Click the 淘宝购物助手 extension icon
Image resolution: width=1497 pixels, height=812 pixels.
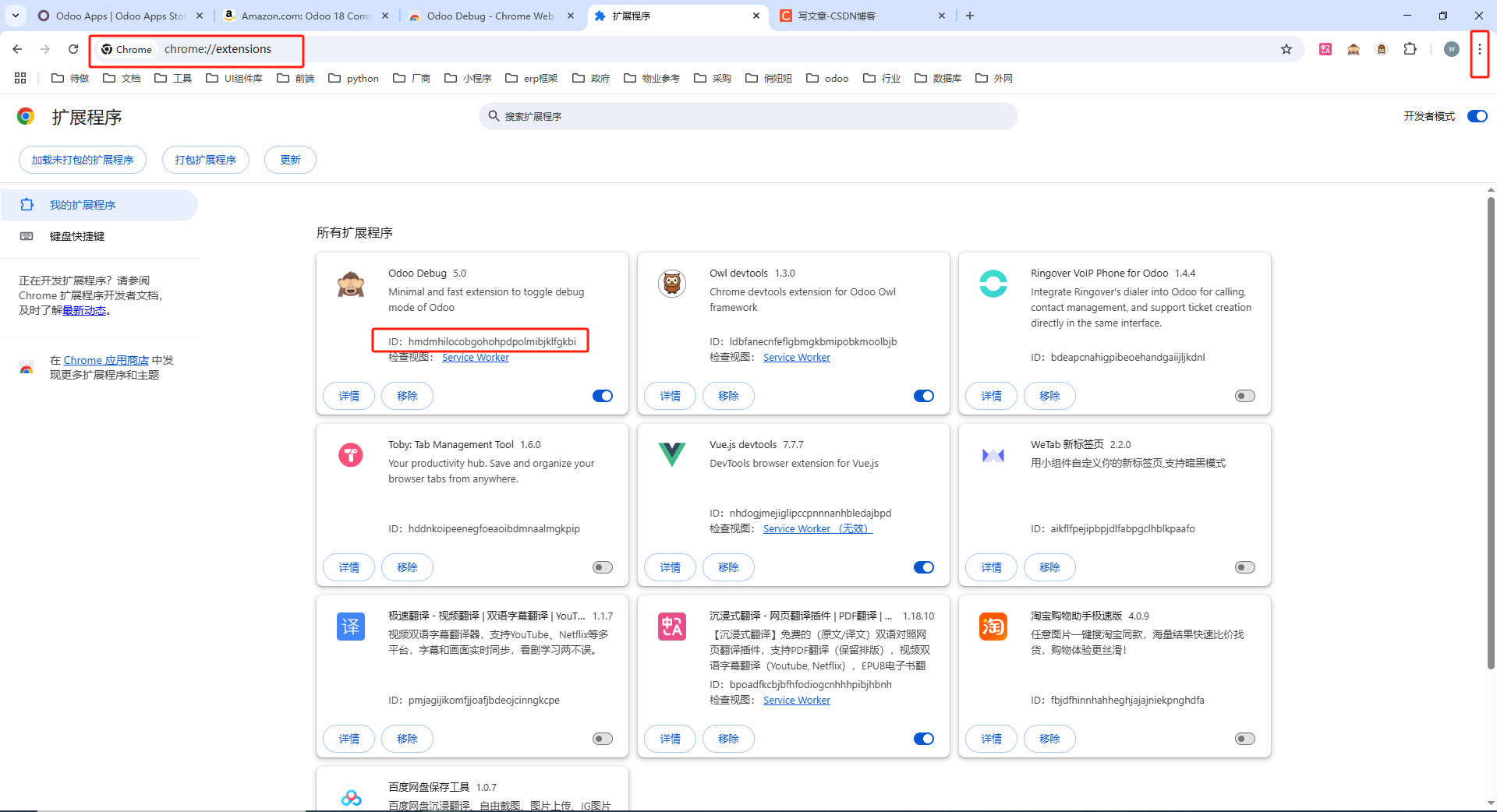coord(993,627)
